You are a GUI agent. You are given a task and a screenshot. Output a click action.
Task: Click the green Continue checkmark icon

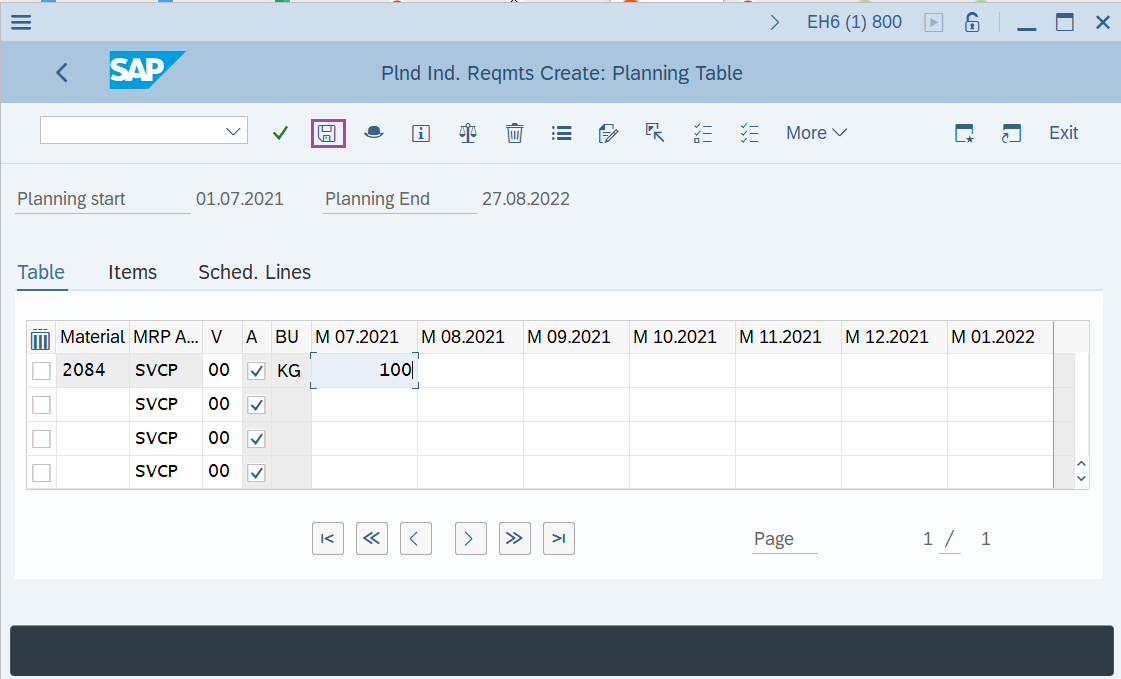point(280,132)
